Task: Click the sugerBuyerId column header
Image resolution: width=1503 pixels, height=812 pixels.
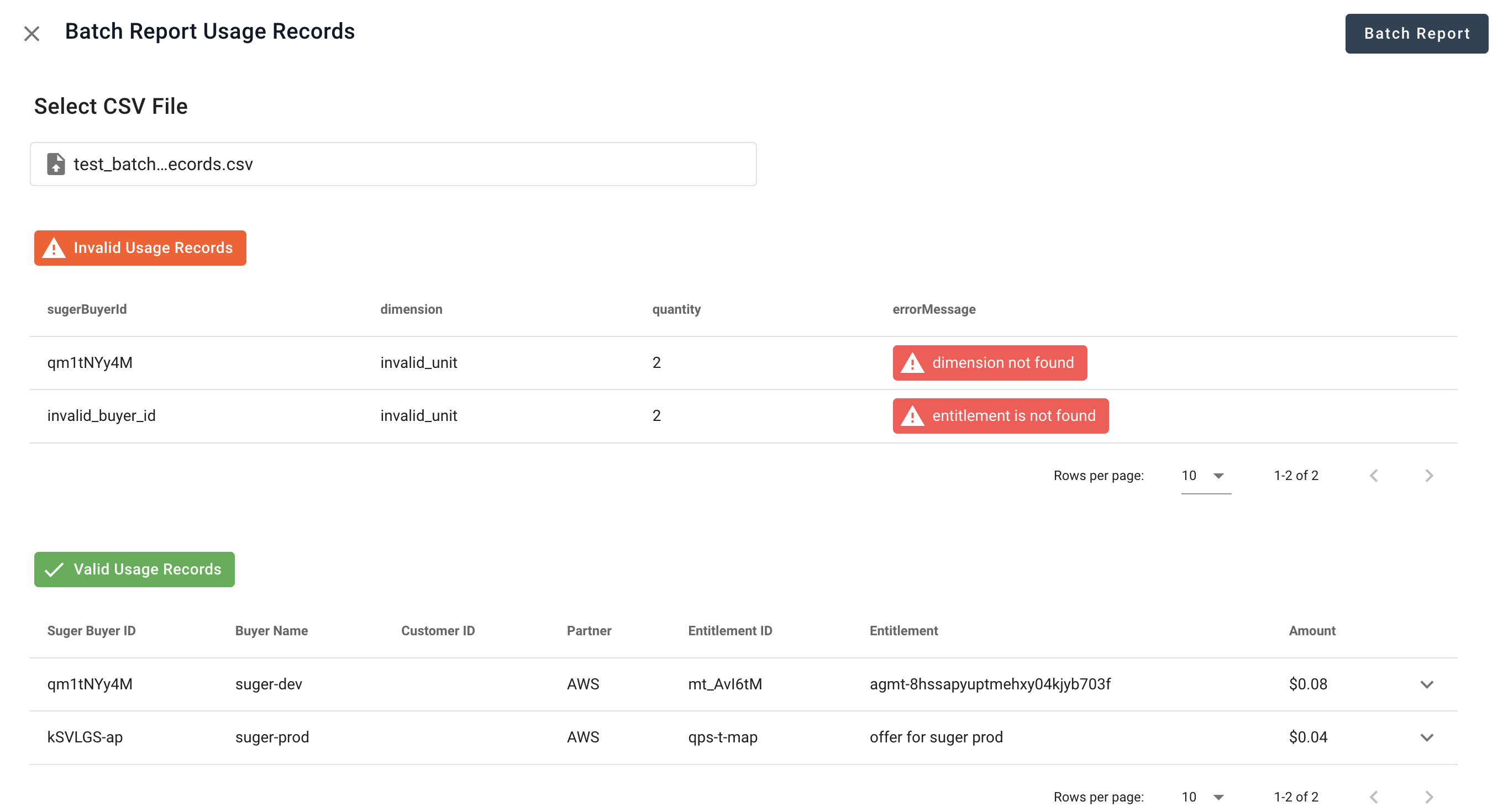Action: (87, 309)
